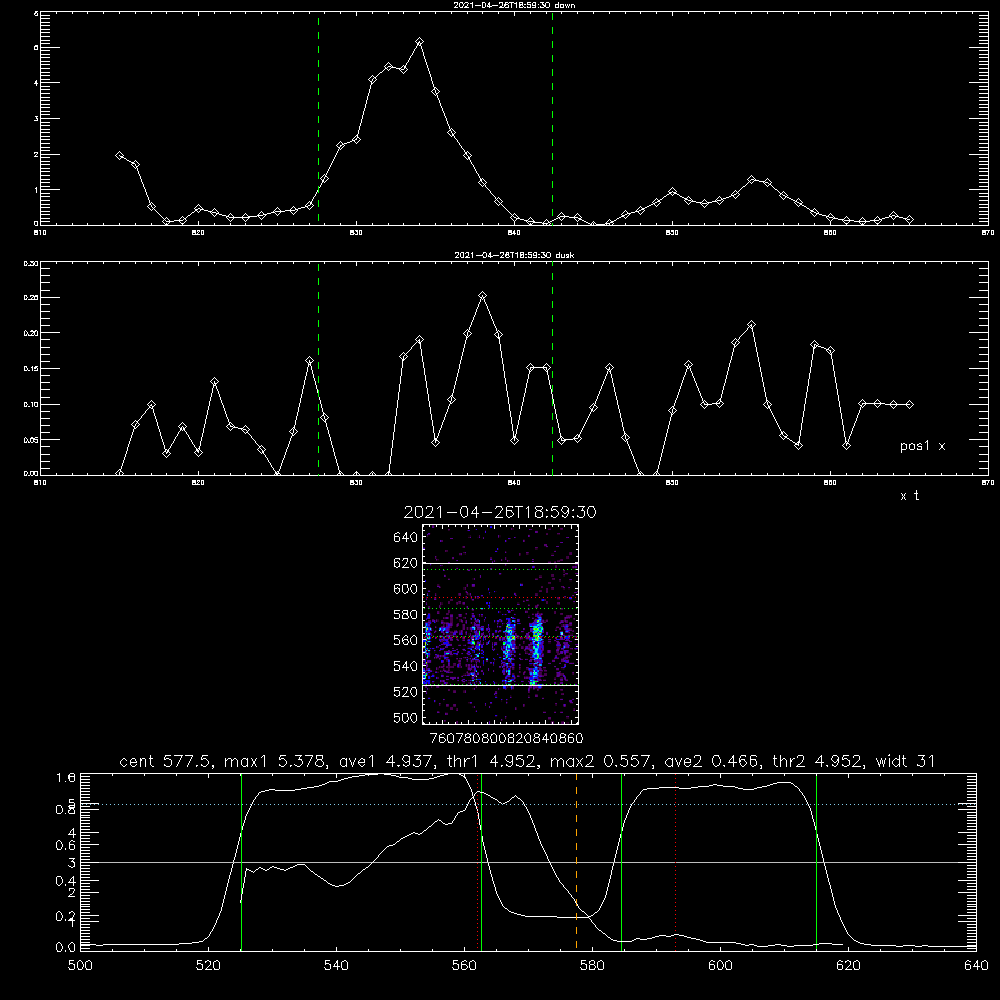1000x1000 pixels.
Task: Click the orange dashed center line at 577.5
Action: [577, 861]
